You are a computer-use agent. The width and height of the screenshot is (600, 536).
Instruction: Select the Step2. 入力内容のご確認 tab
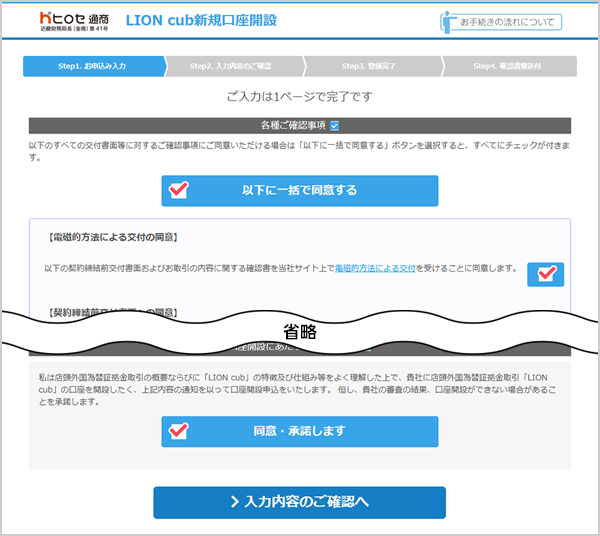pyautogui.click(x=234, y=66)
